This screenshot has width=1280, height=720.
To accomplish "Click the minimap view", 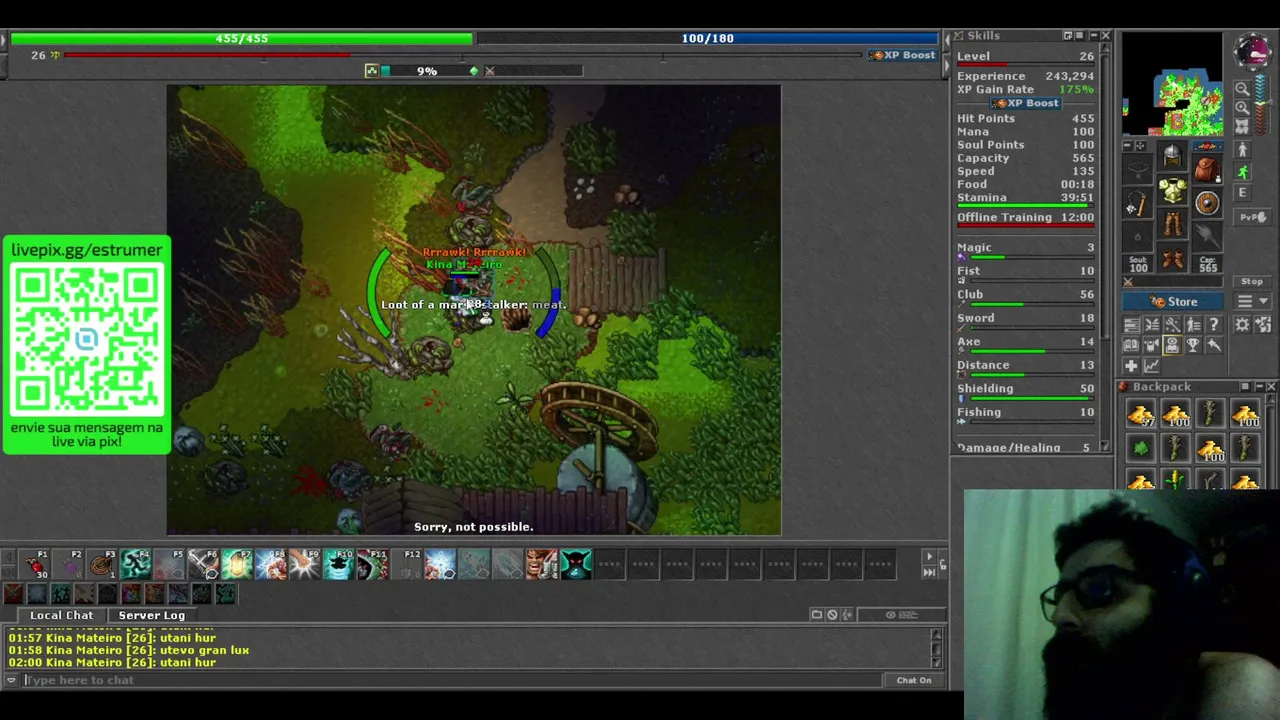I will (1172, 85).
